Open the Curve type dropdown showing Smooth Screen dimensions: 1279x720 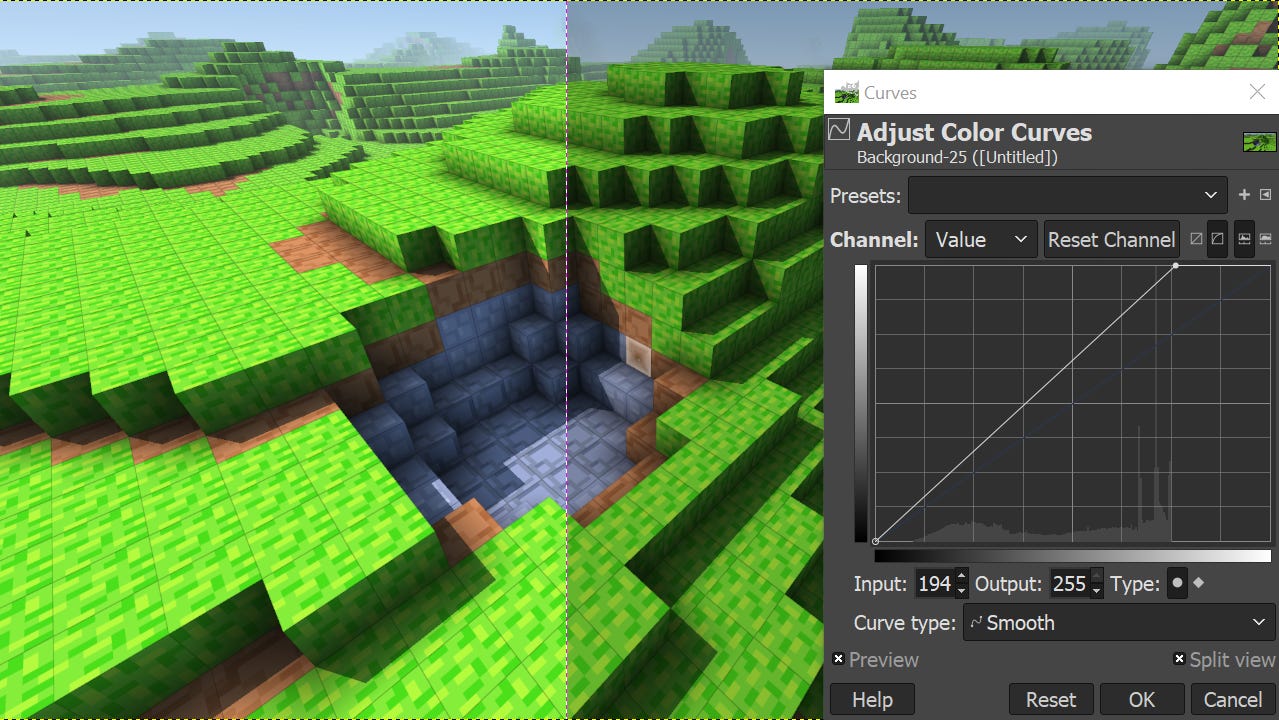[1116, 622]
